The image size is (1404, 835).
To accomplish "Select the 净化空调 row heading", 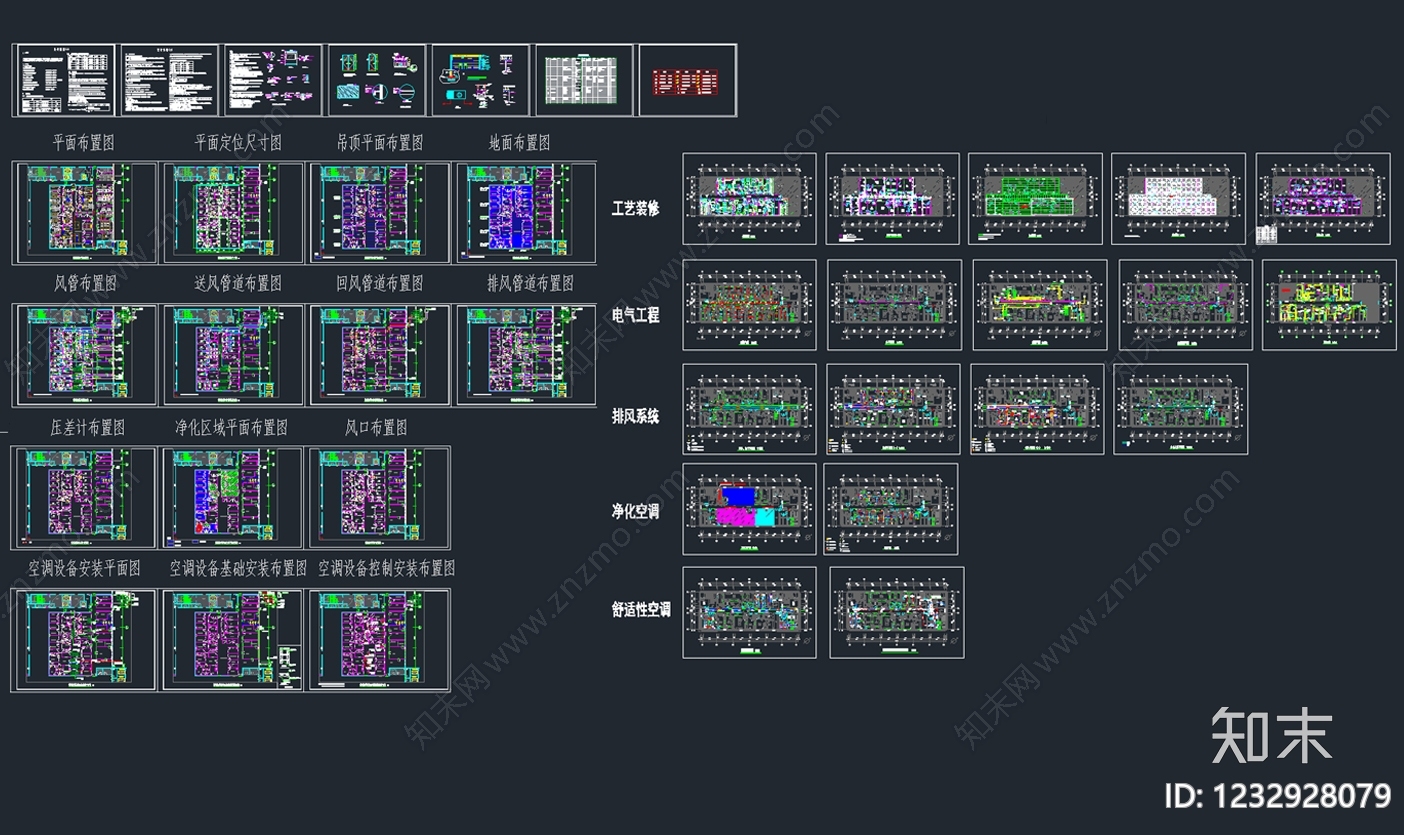I will (636, 512).
